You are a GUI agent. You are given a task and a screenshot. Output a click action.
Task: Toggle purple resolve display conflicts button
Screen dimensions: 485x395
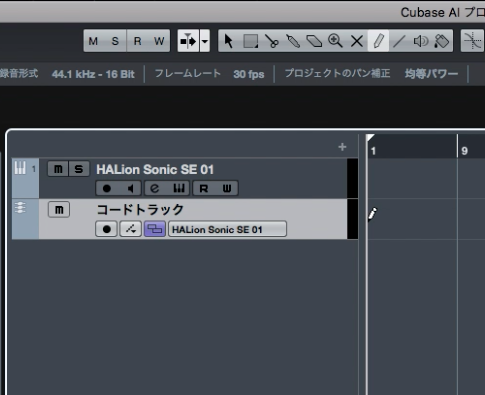pos(155,229)
